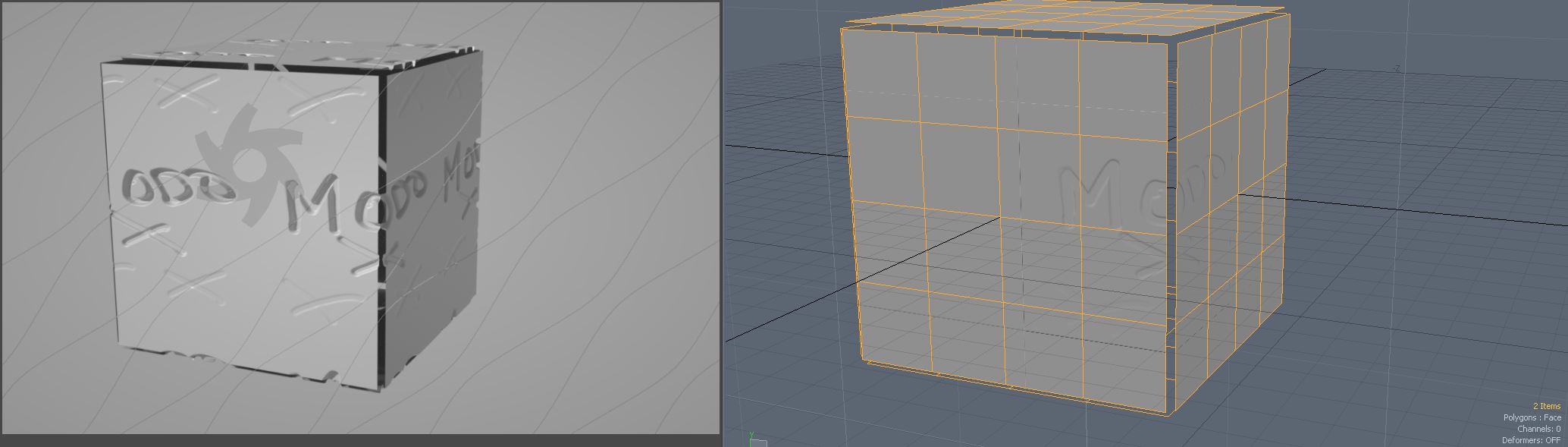1568x447 pixels.
Task: Click the "Polygons : Face" status text
Action: tap(1532, 417)
